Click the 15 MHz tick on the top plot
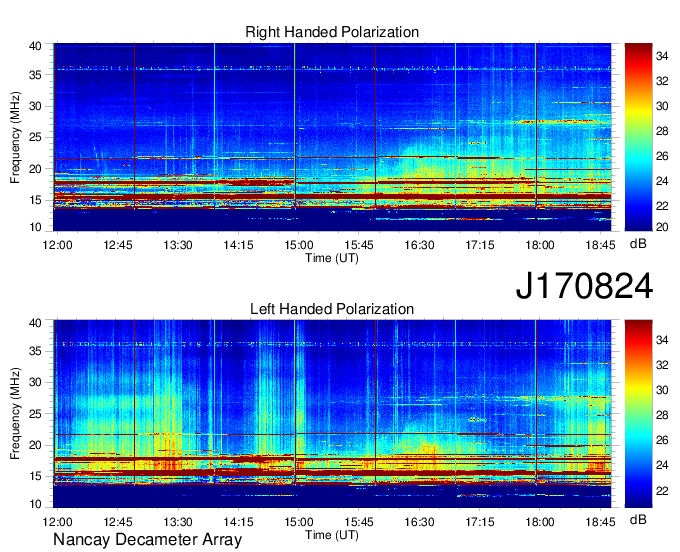The height and width of the screenshot is (552, 680). pos(35,200)
